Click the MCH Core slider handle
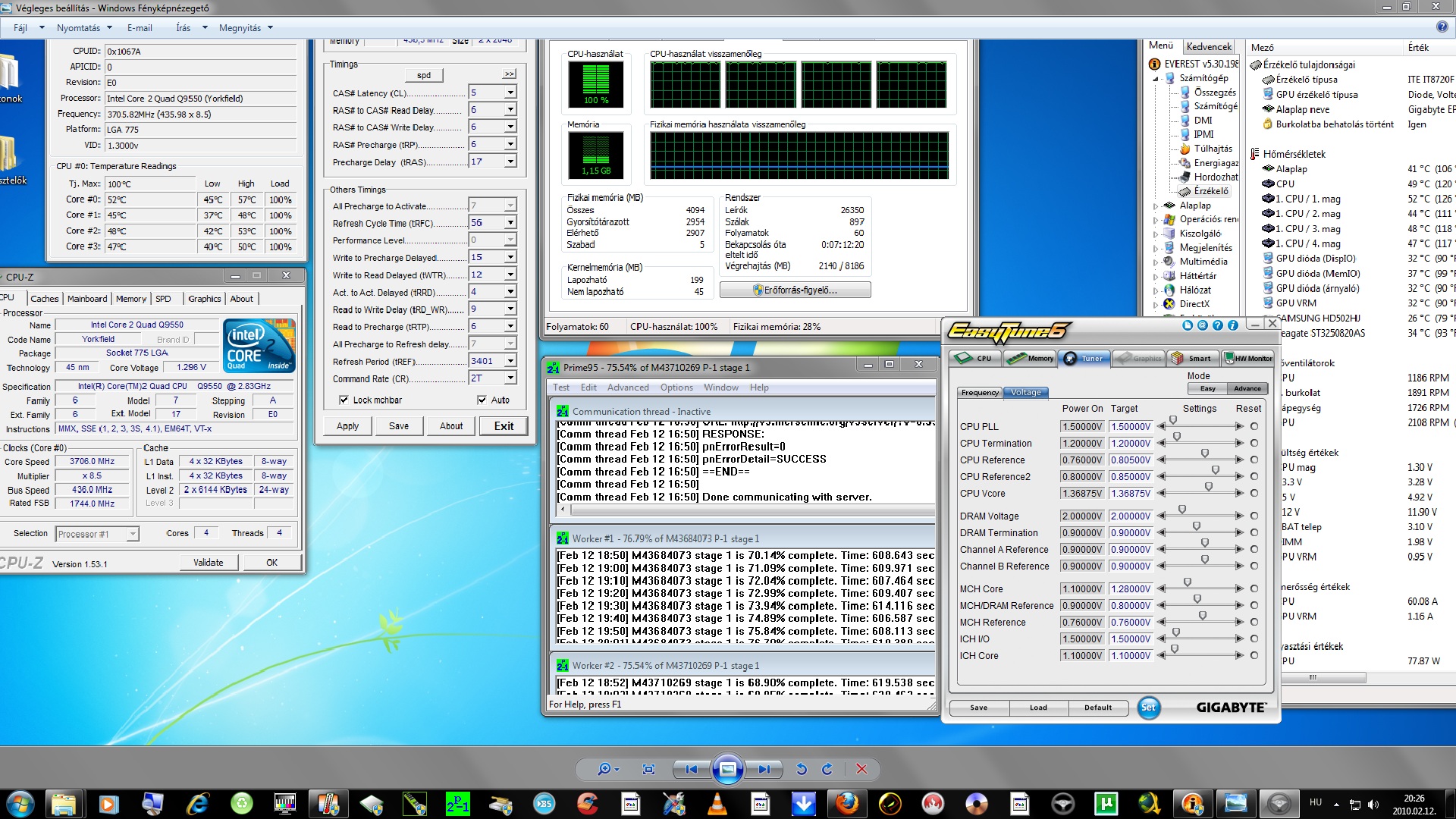This screenshot has height=819, width=1456. tap(1188, 582)
